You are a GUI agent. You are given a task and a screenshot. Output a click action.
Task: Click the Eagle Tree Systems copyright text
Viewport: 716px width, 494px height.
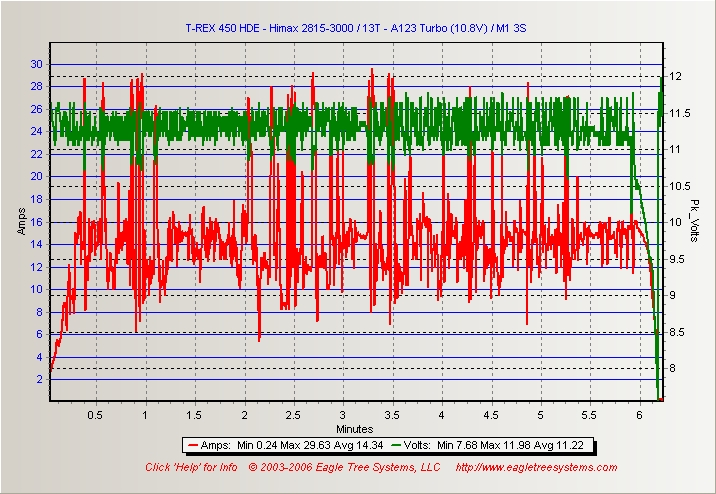(x=345, y=468)
